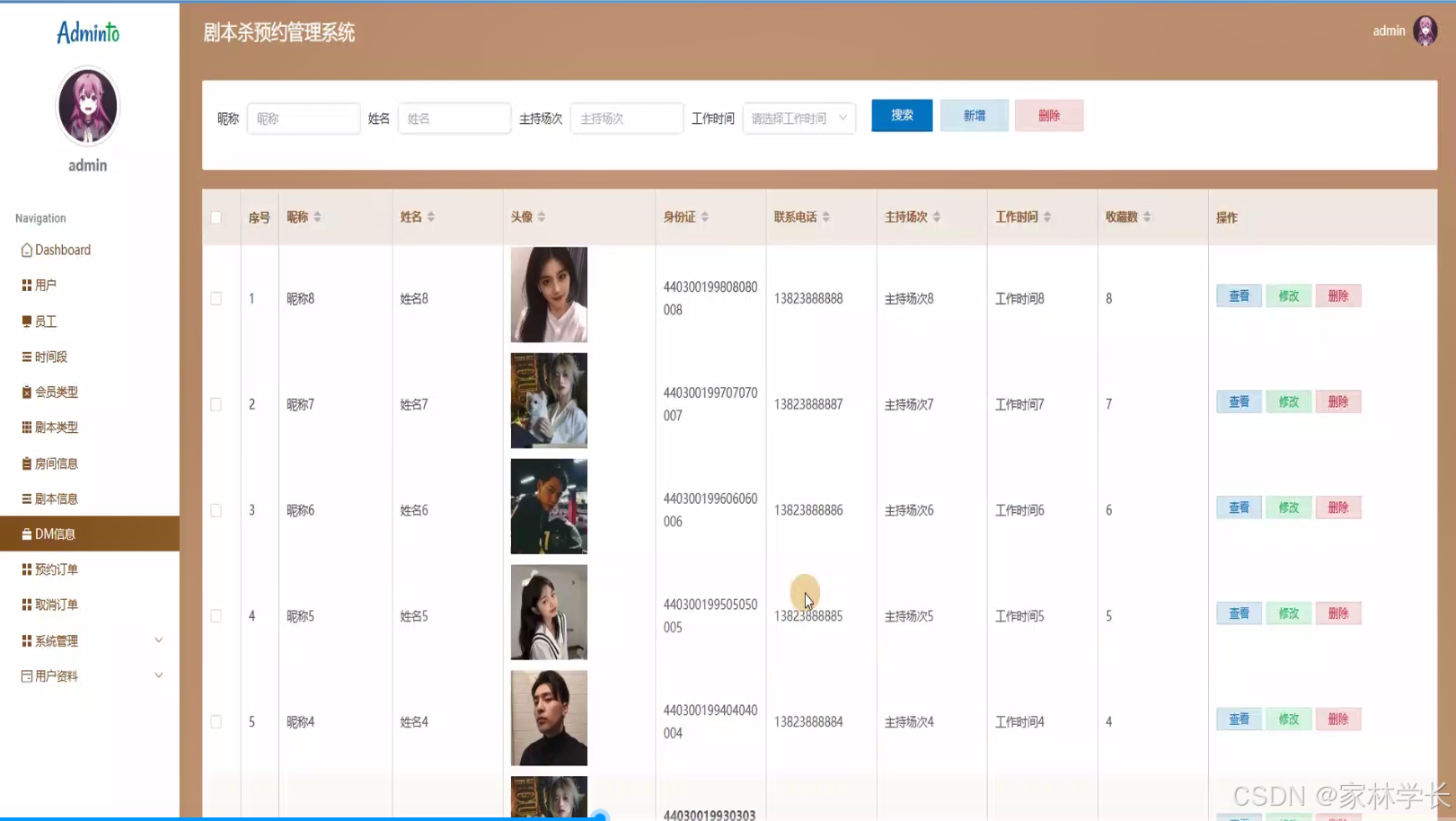Open the 预约订单 menu item
Viewport: 1456px width, 821px height.
[90, 569]
